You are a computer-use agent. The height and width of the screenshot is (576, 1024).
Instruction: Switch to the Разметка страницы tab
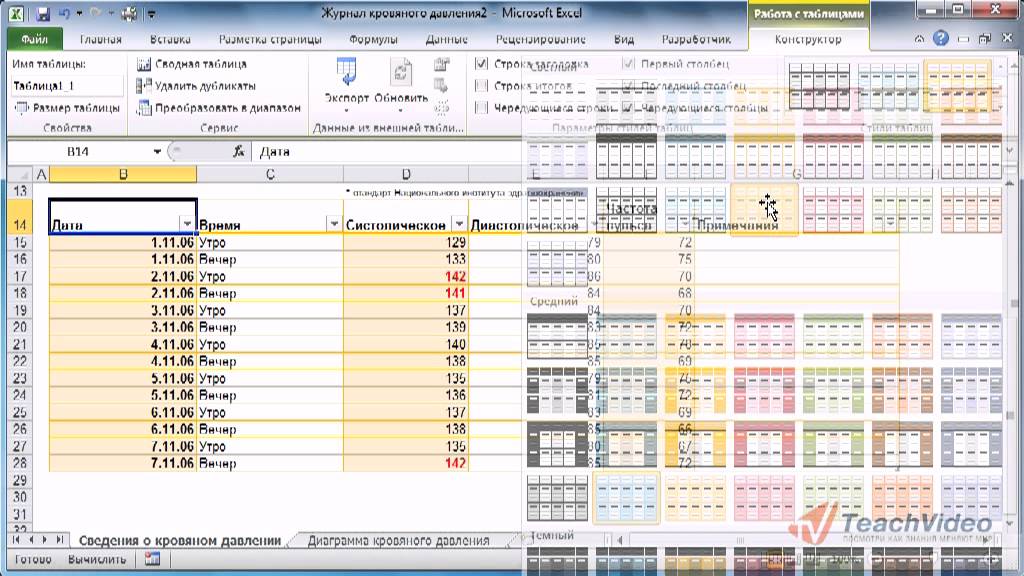(x=270, y=39)
